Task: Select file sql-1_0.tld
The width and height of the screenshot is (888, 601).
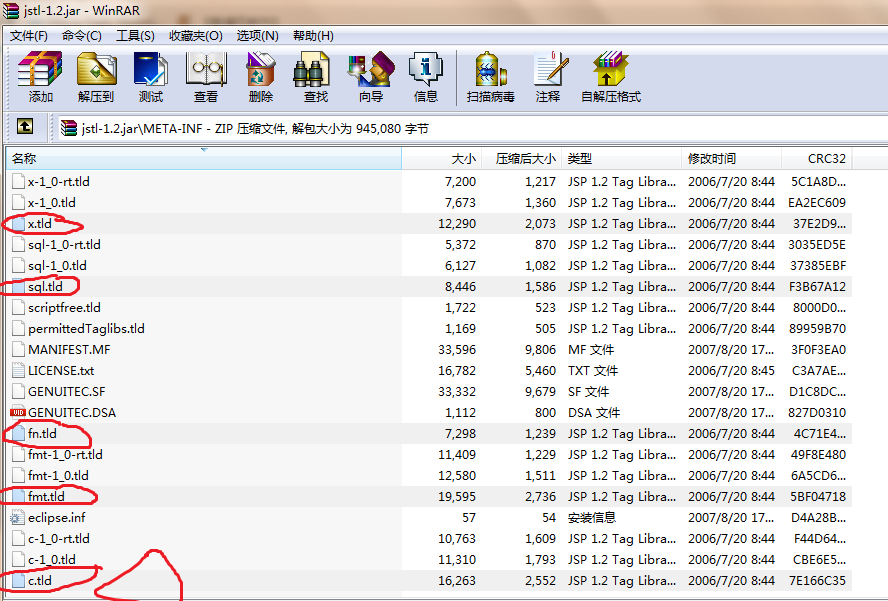Action: (x=57, y=266)
